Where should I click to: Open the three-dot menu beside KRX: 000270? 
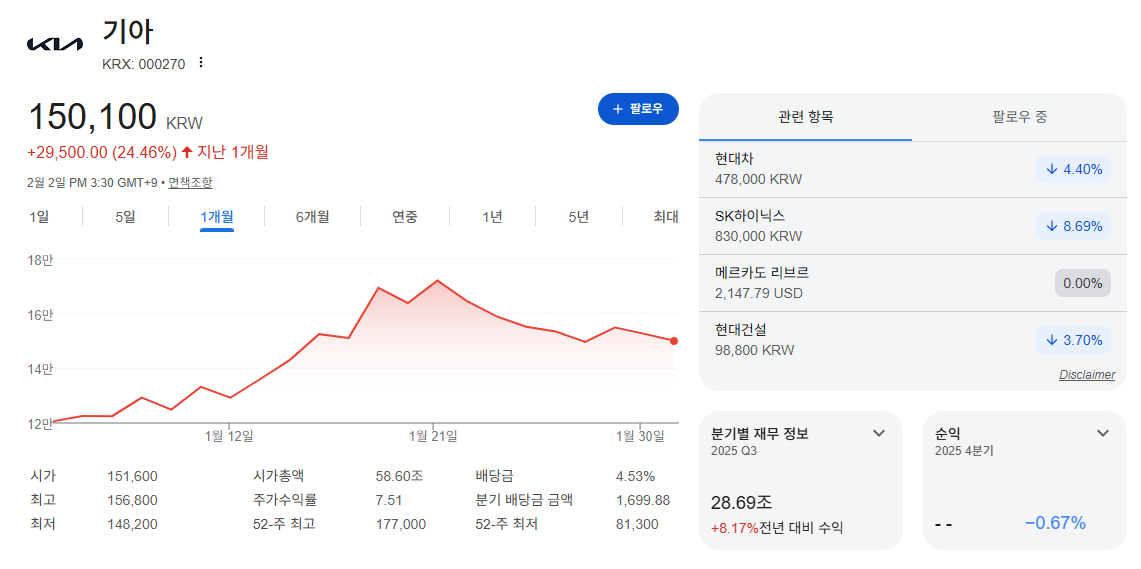point(201,63)
